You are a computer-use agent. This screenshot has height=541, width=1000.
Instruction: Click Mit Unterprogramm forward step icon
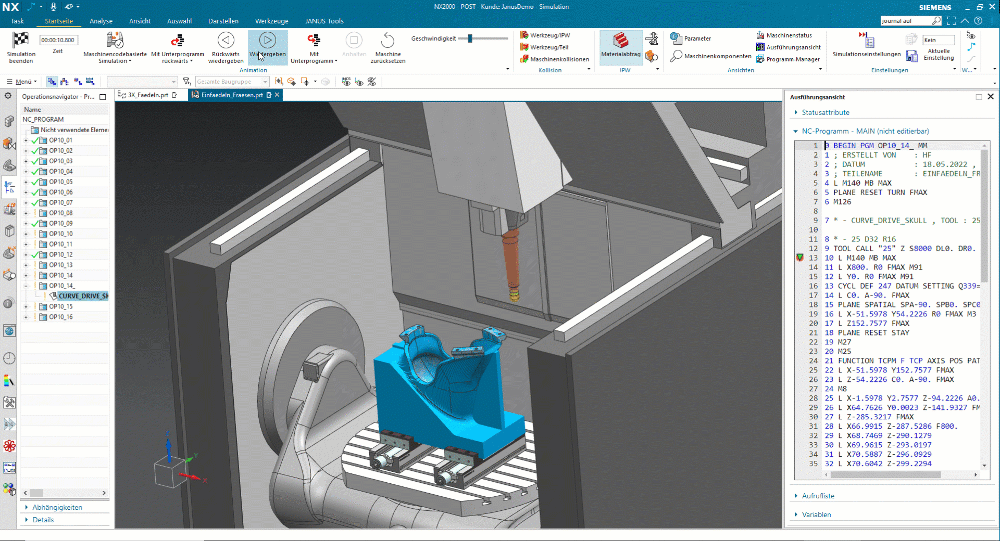[x=314, y=40]
